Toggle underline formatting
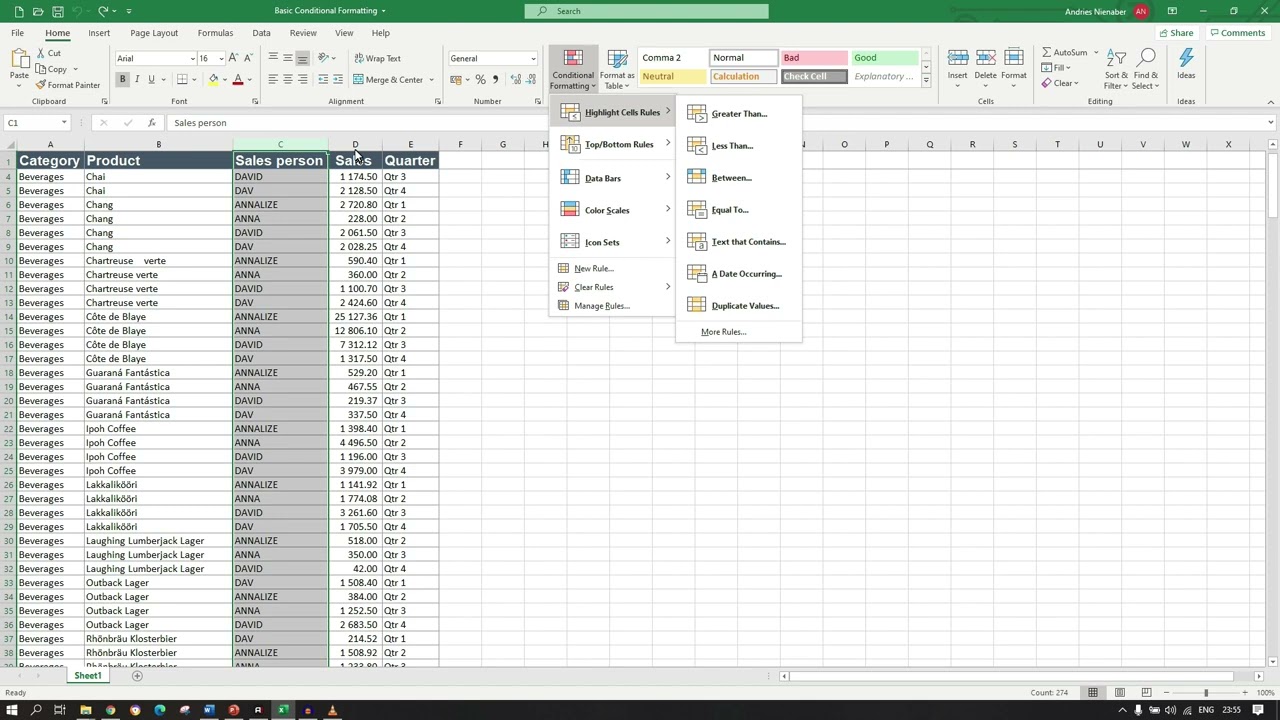The height and width of the screenshot is (720, 1280). point(150,79)
